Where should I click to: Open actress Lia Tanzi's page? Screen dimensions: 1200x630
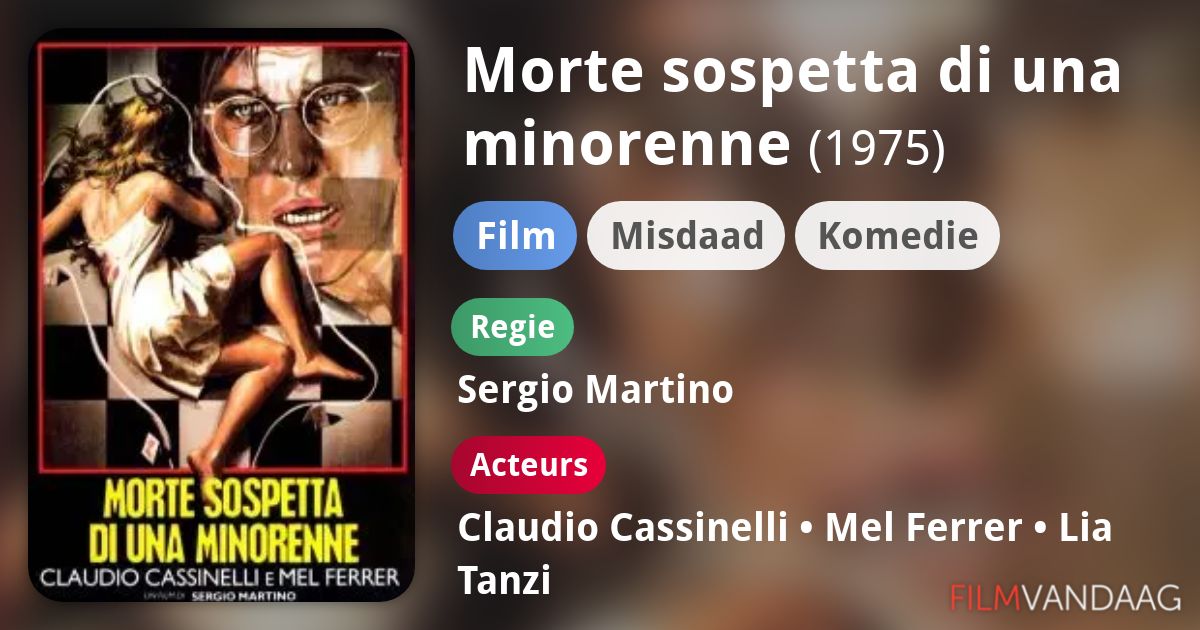(x=785, y=553)
